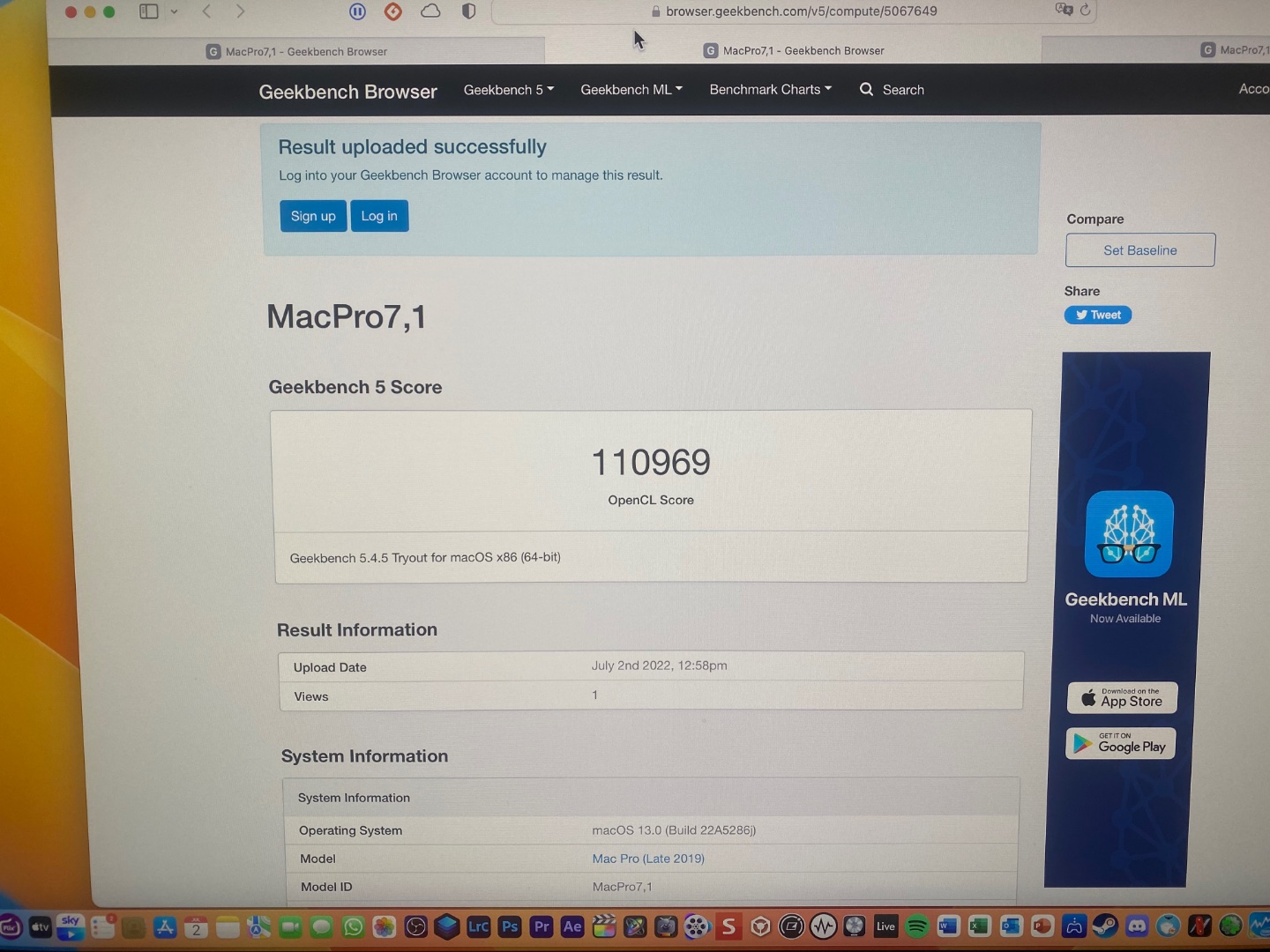This screenshot has height=952, width=1270.
Task: Launch Final Cut Pro from the Dock
Action: [604, 926]
